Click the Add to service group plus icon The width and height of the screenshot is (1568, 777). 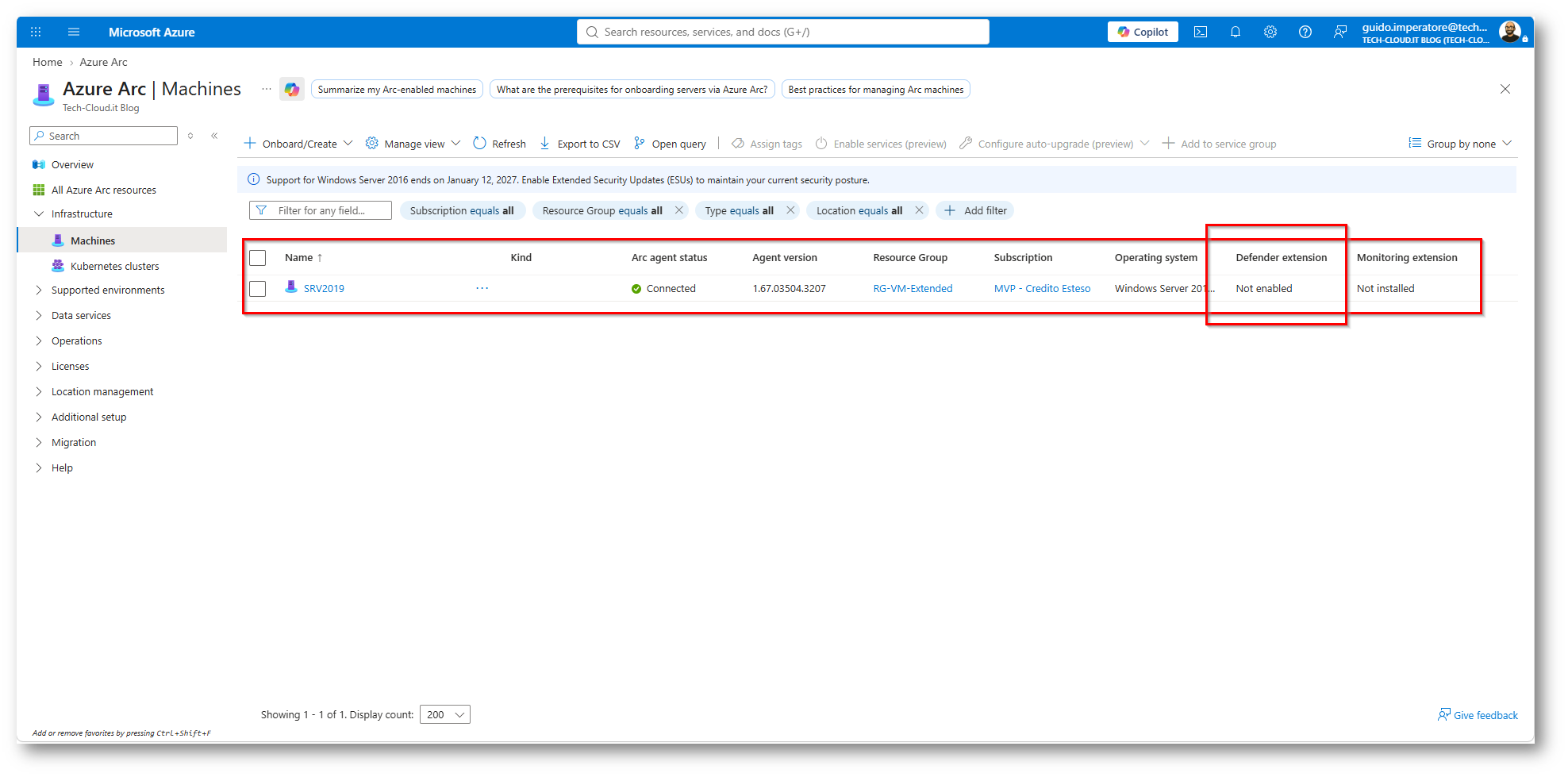pos(1168,143)
